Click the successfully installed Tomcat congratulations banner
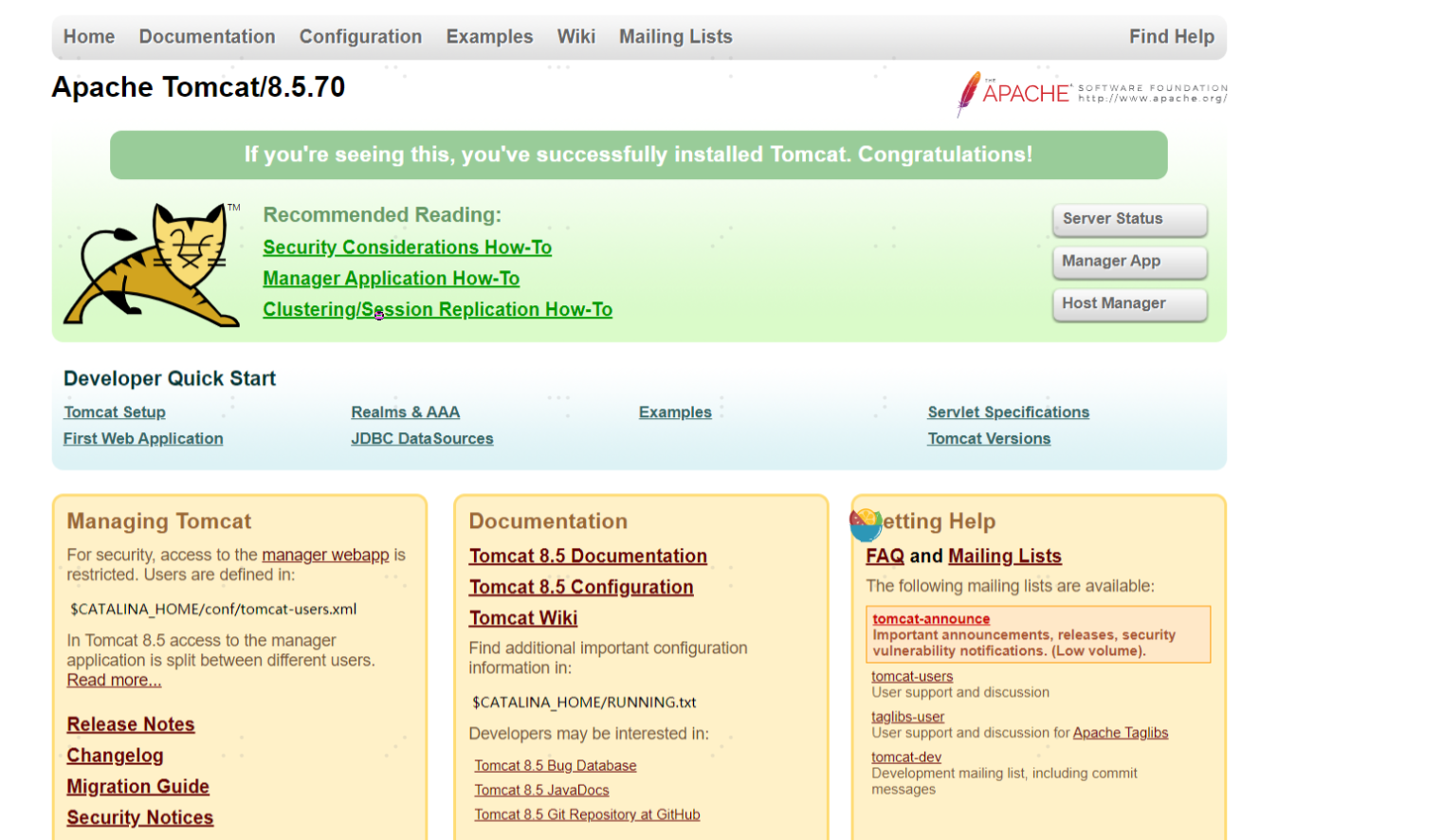Viewport: 1442px width, 840px height. (x=639, y=155)
